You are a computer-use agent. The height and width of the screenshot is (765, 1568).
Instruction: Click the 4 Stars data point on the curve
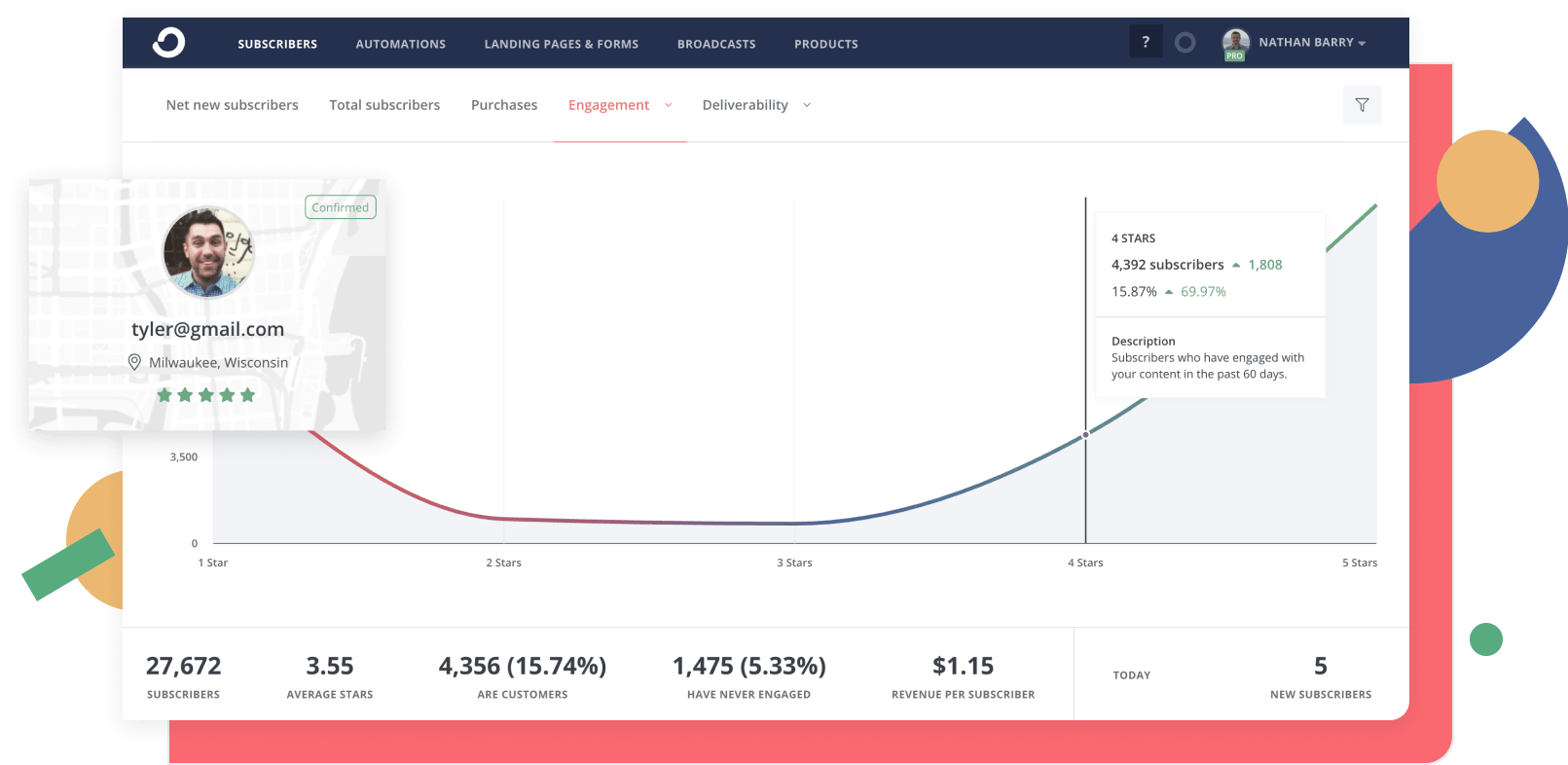[x=1085, y=435]
